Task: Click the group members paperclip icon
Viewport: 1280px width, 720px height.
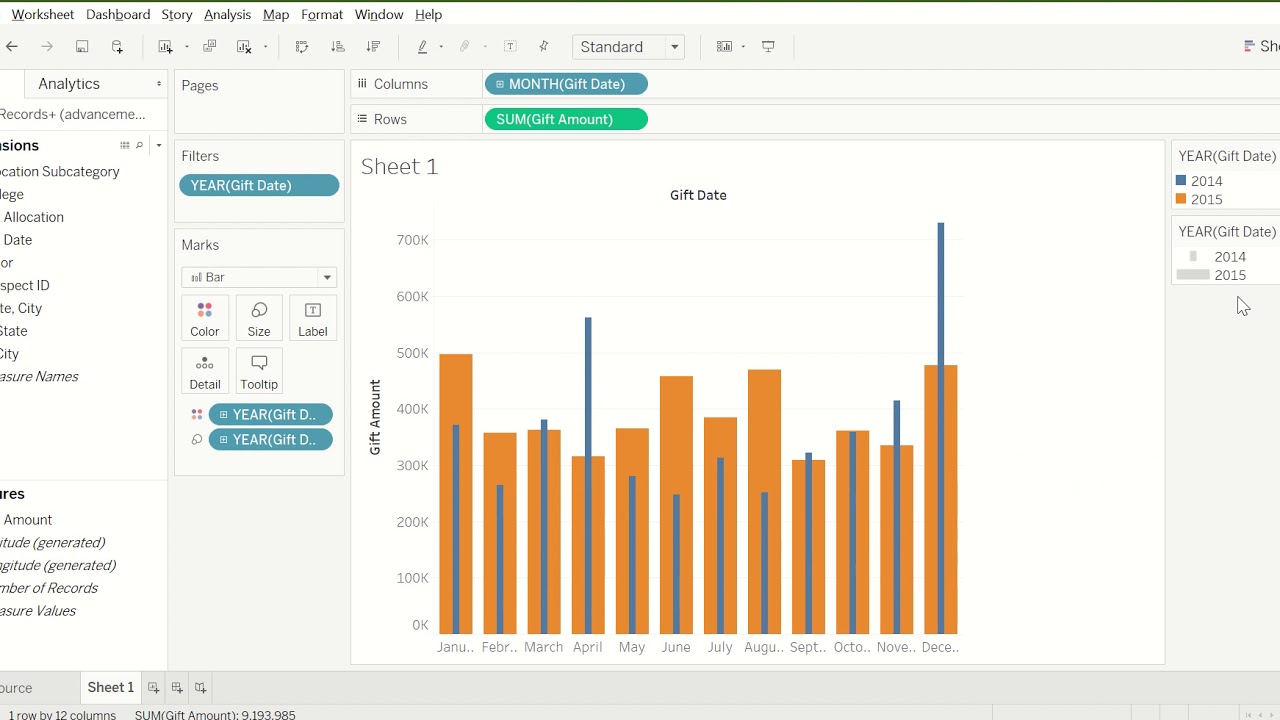Action: [x=464, y=47]
